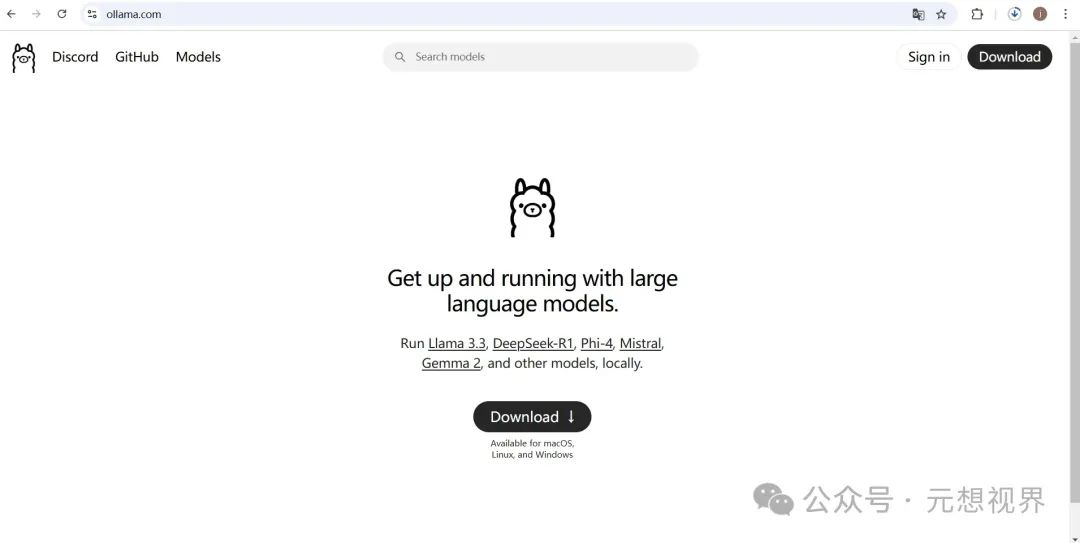Open the browser three-dot menu
The image size is (1080, 543).
click(1066, 14)
